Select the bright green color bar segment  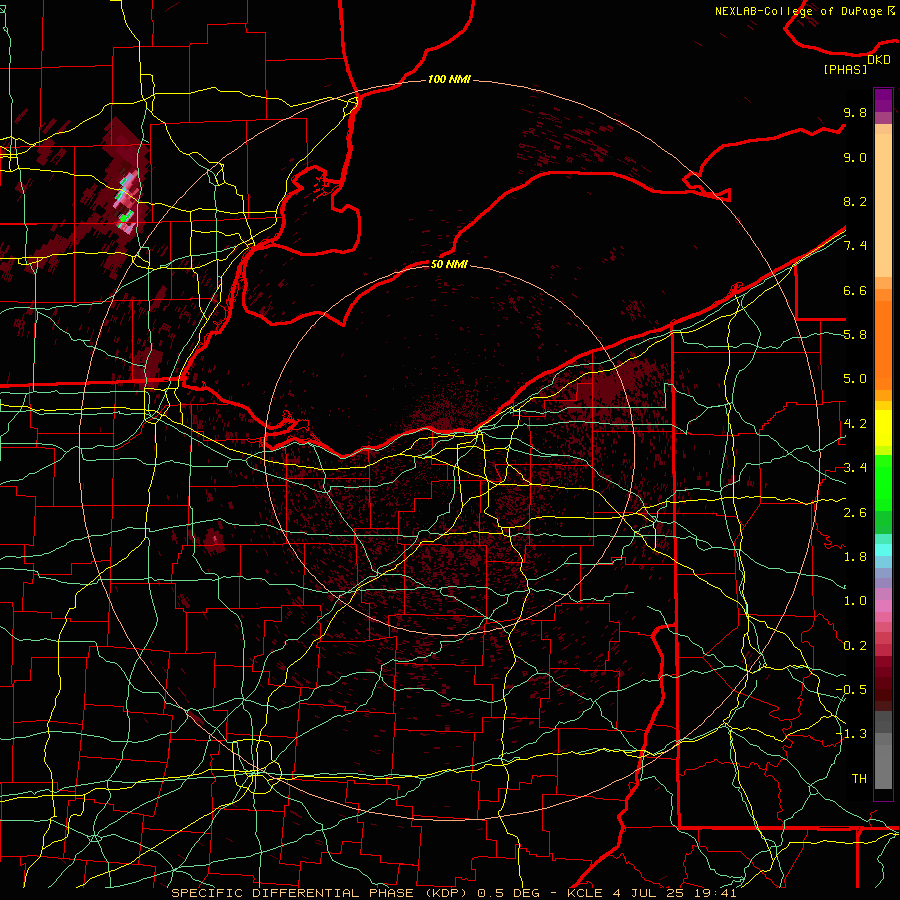point(883,481)
